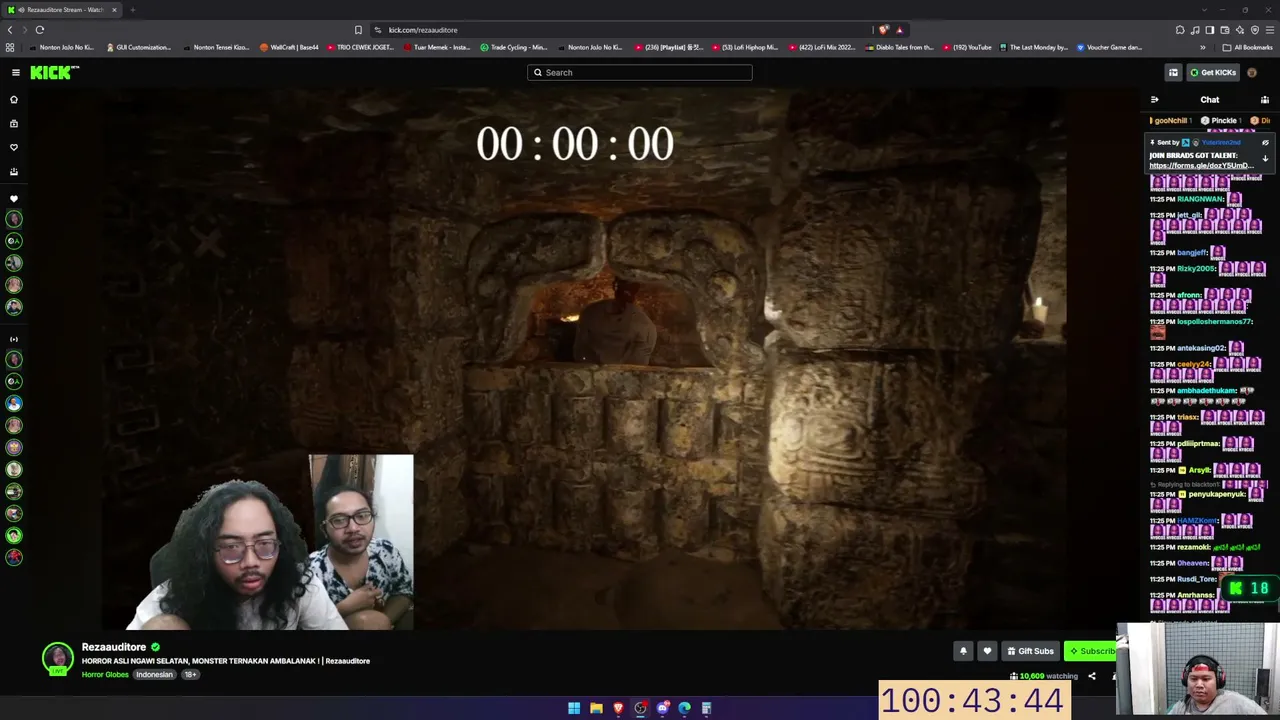Expand the pinned chat message

pyautogui.click(x=1265, y=158)
